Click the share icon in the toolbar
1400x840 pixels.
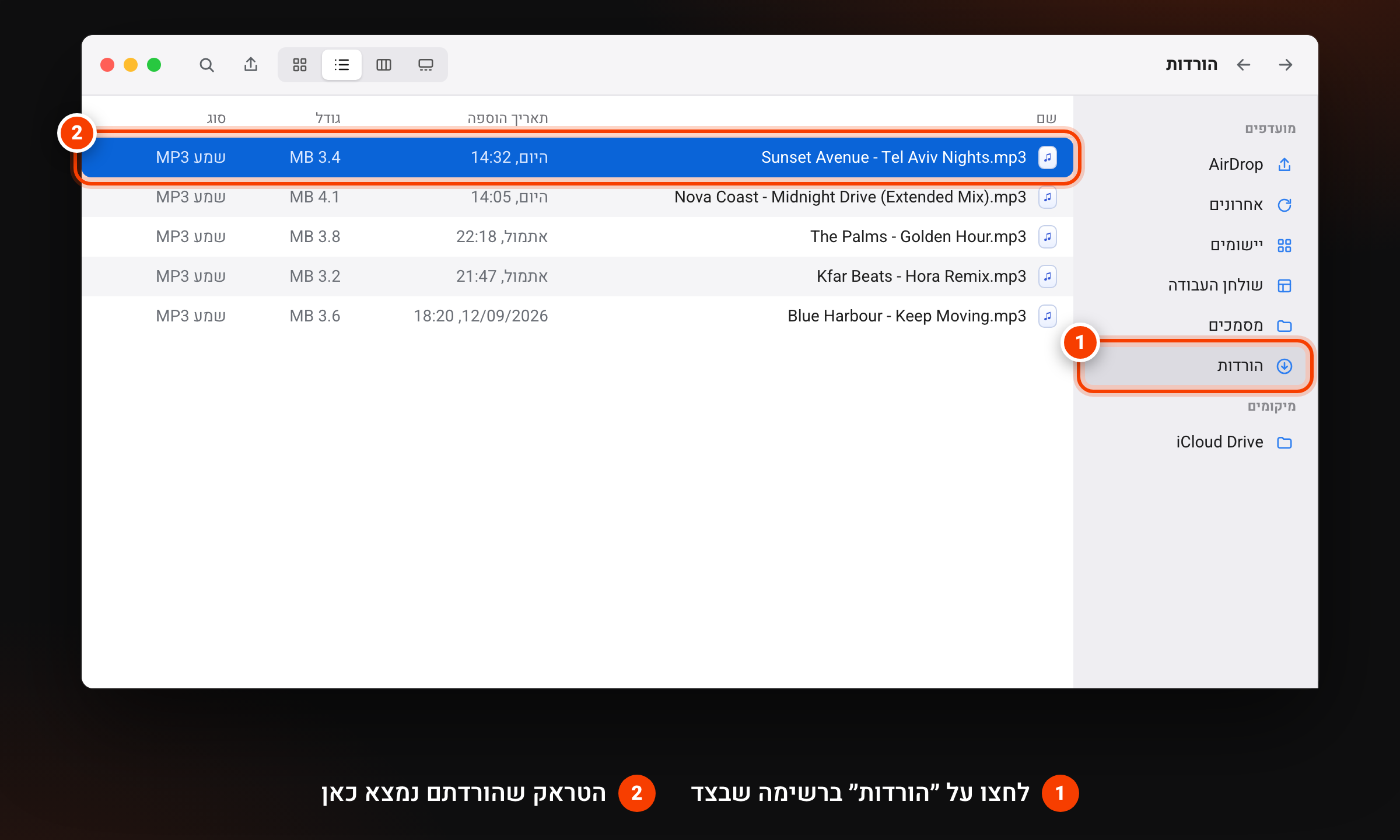pos(251,64)
